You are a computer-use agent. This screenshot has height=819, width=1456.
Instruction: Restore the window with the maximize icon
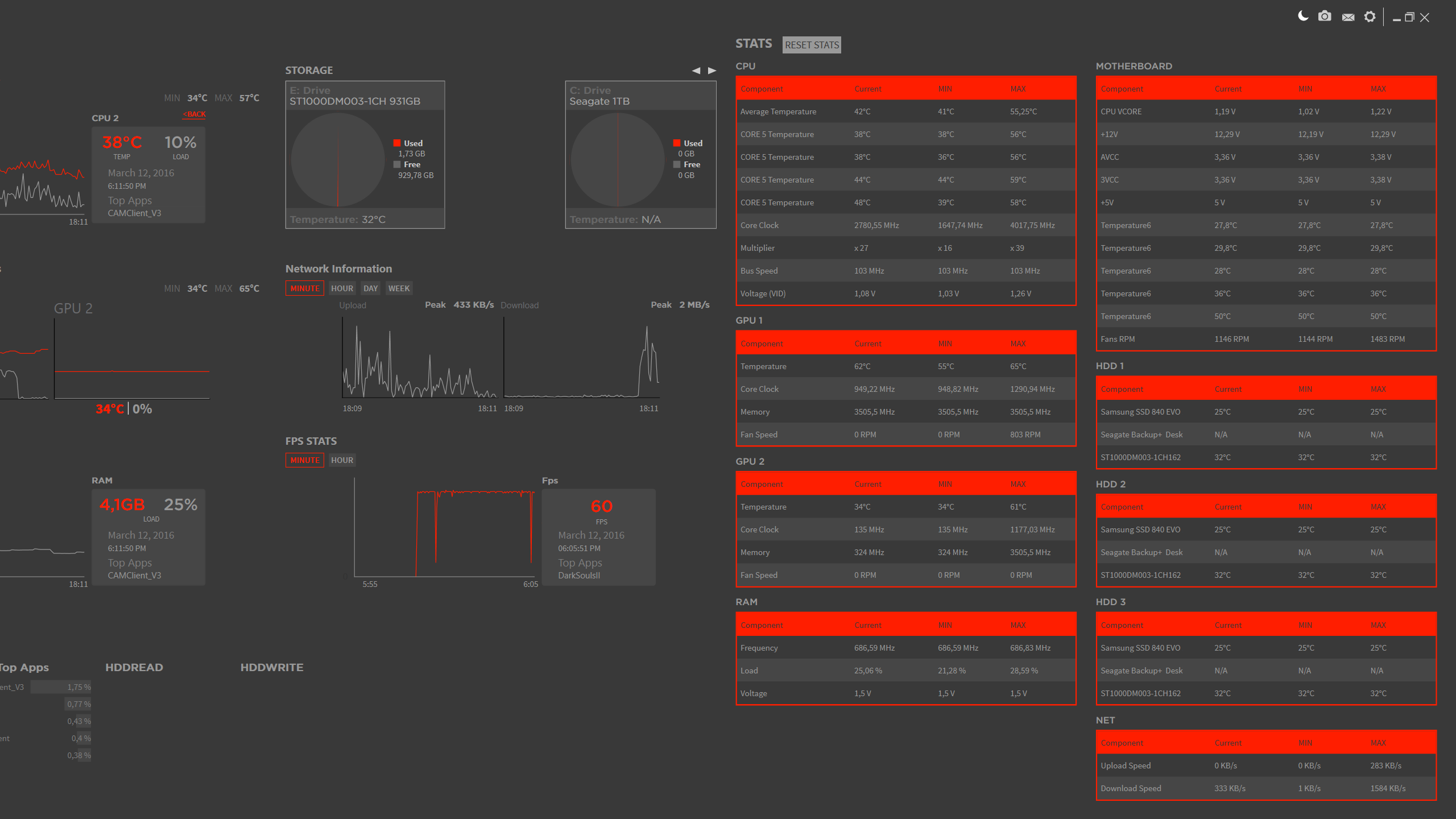(x=1409, y=17)
